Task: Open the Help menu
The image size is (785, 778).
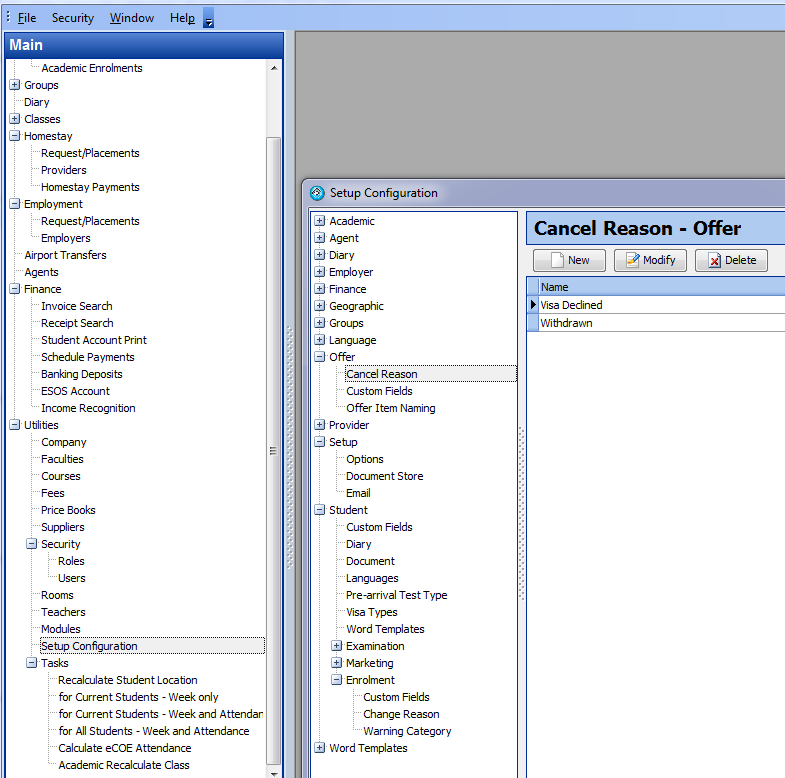Action: pos(182,18)
